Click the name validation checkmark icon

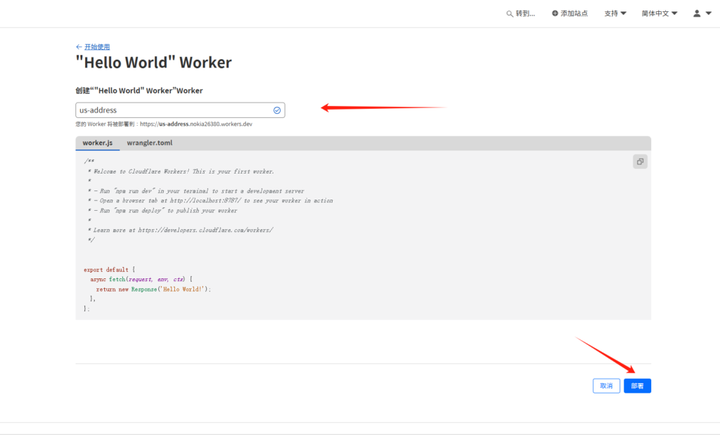(x=277, y=110)
